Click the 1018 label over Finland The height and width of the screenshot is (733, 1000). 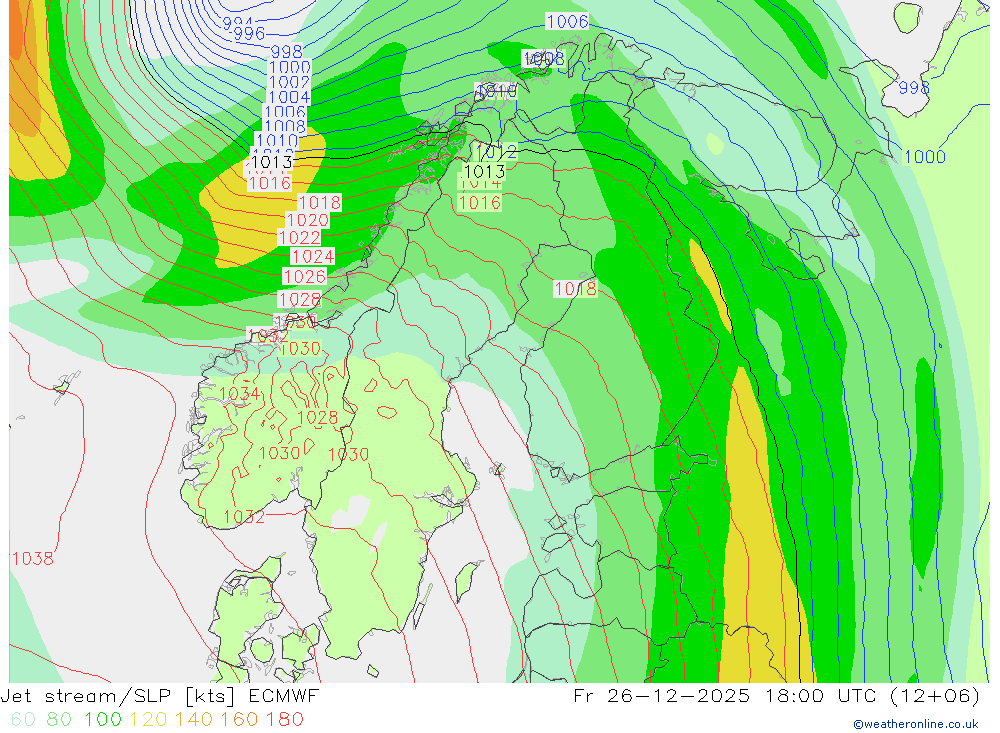[575, 289]
